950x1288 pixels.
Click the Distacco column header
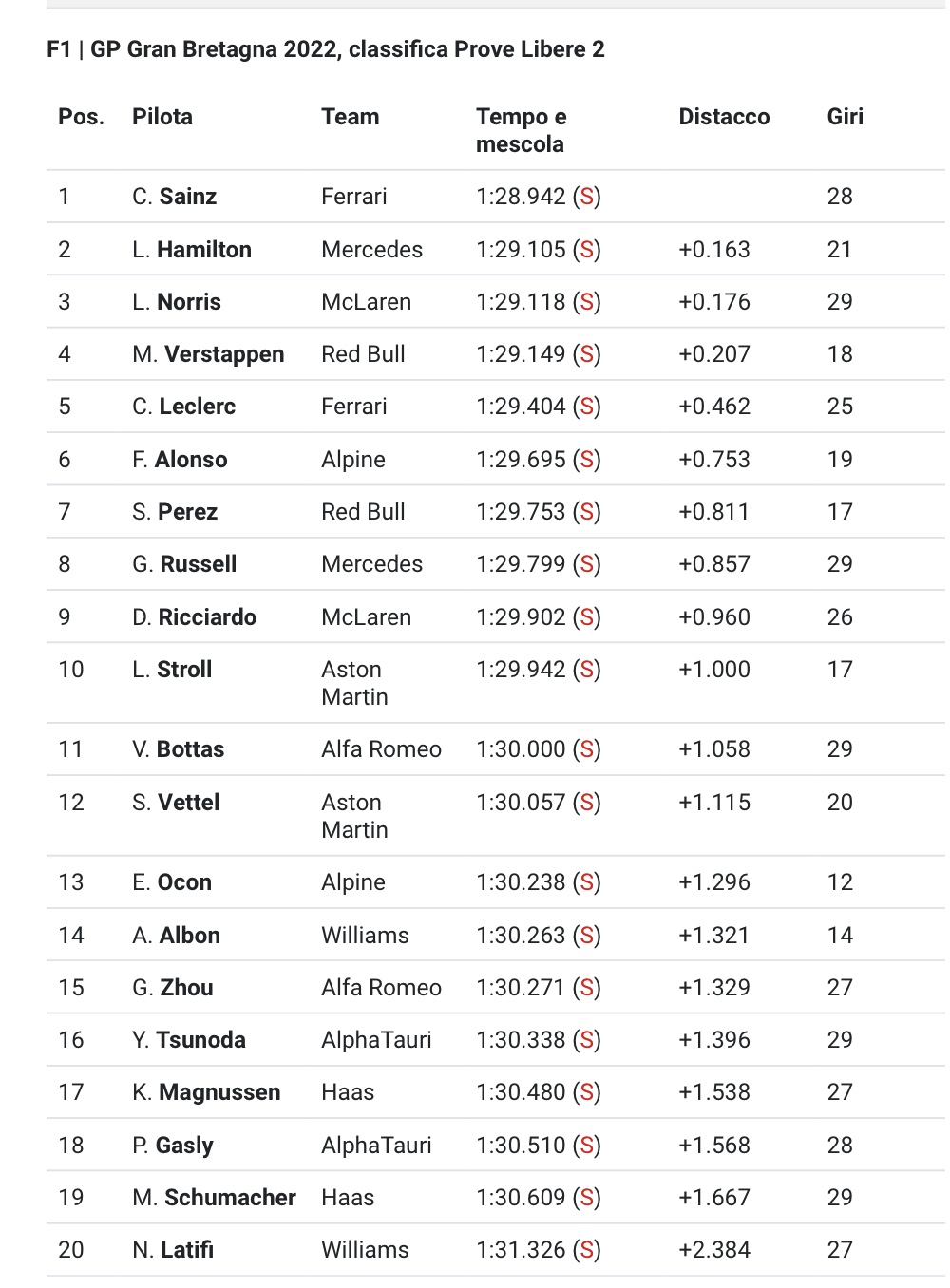tap(724, 117)
